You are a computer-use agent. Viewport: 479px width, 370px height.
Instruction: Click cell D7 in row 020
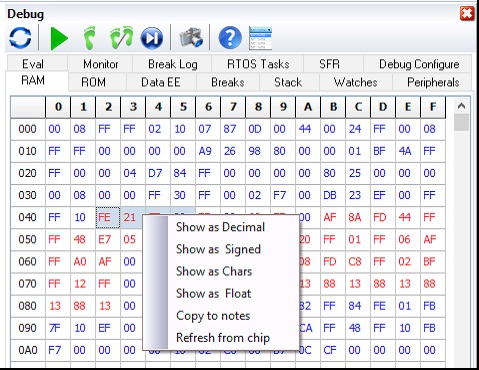[x=158, y=173]
